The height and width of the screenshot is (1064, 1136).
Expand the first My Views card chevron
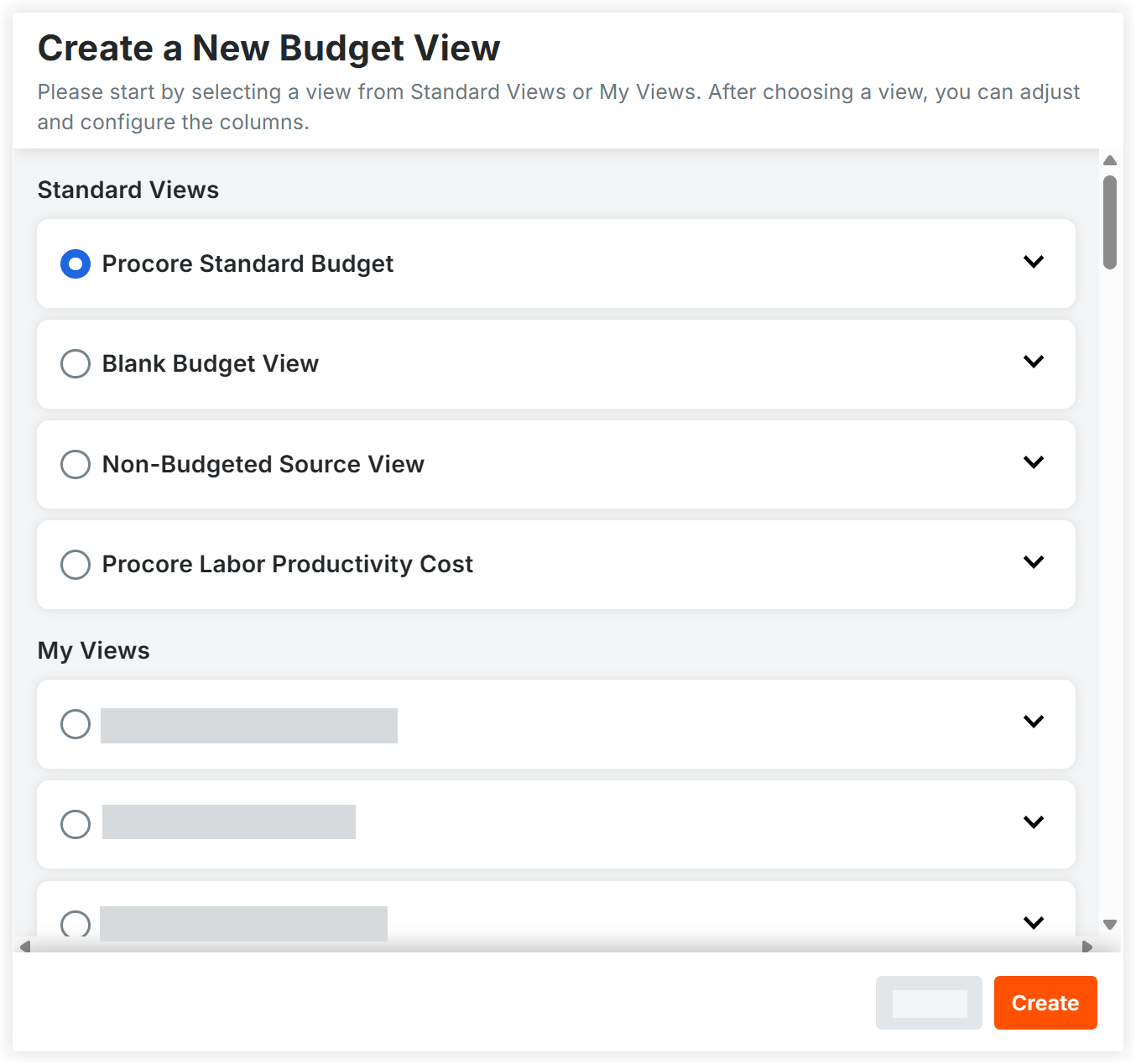(1034, 722)
